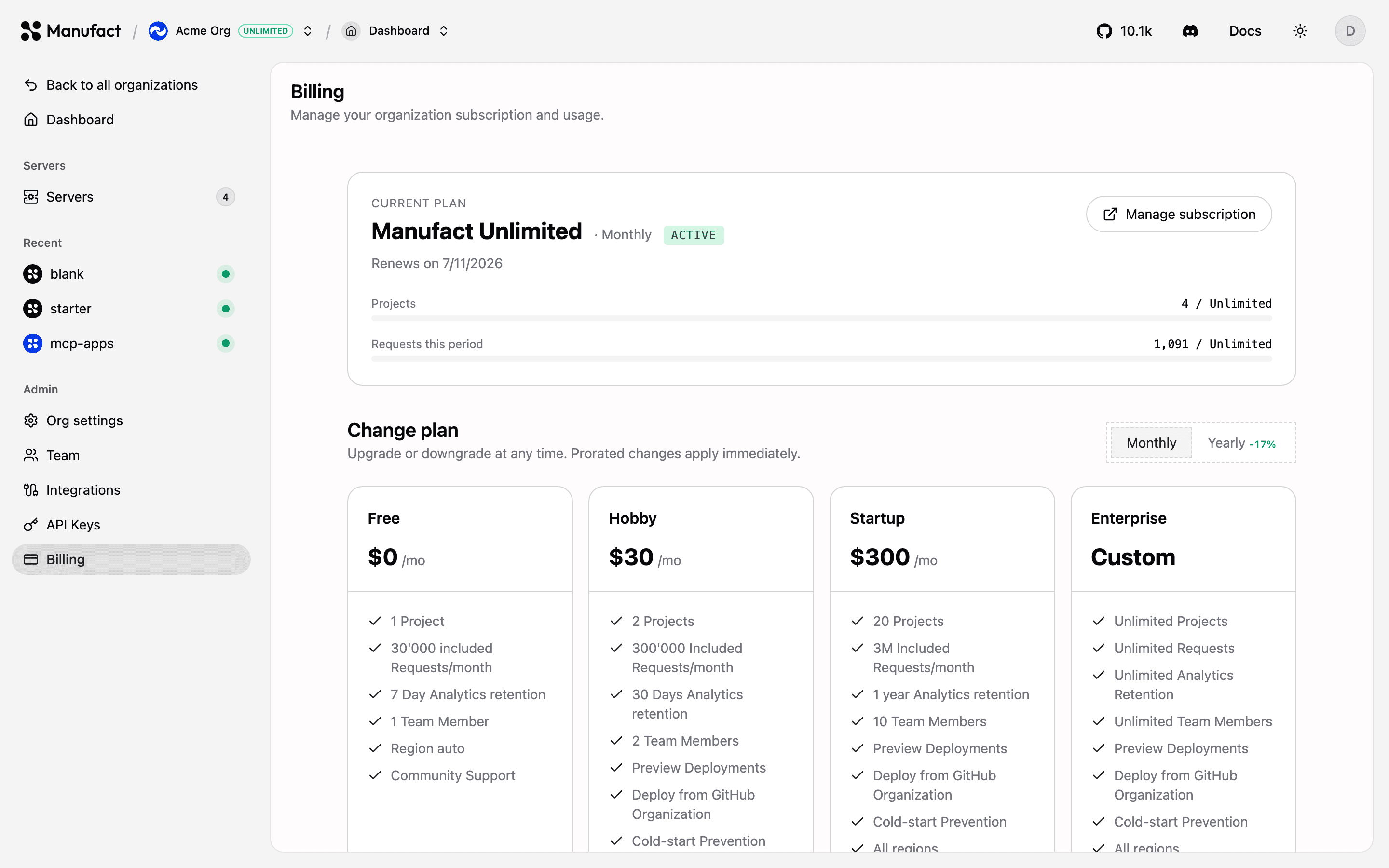1389x868 pixels.
Task: Click the blue mcp-apps project icon
Action: point(33,343)
